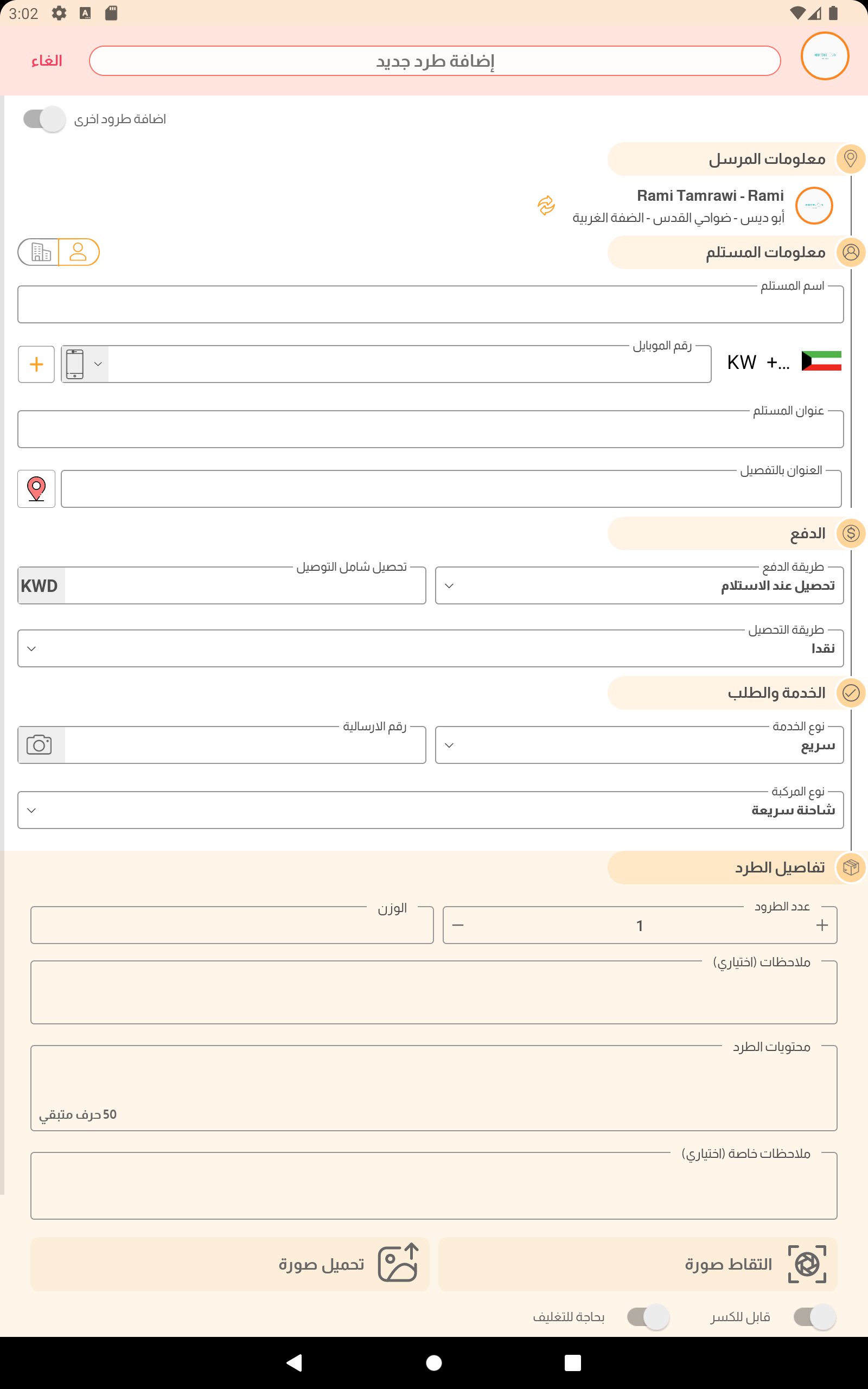The height and width of the screenshot is (1389, 868).
Task: Select the company building recipient type tab
Action: pos(39,252)
